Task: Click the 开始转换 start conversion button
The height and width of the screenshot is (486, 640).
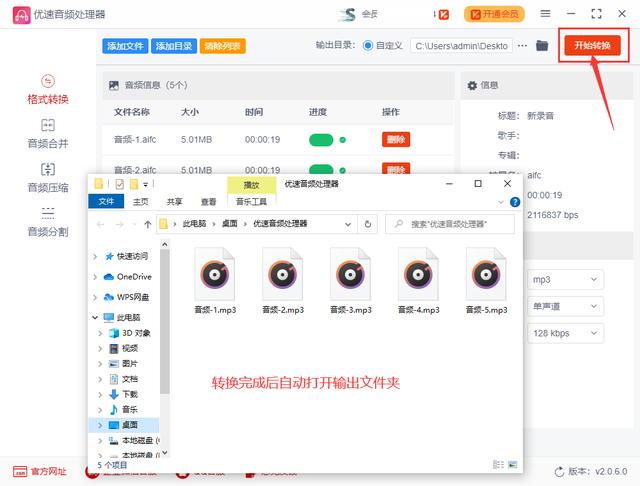Action: click(592, 45)
